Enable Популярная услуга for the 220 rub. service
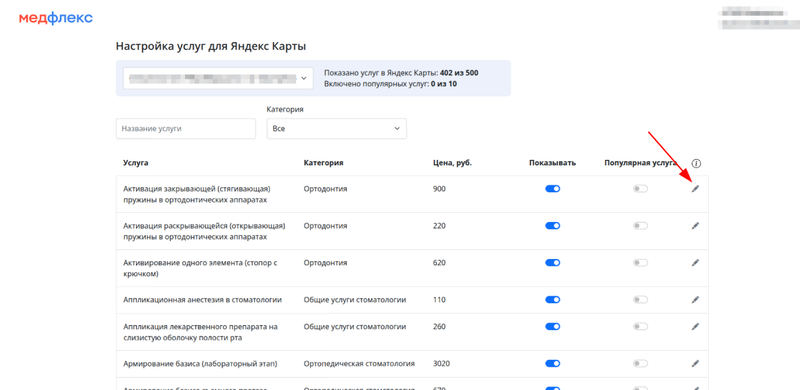 click(x=640, y=226)
